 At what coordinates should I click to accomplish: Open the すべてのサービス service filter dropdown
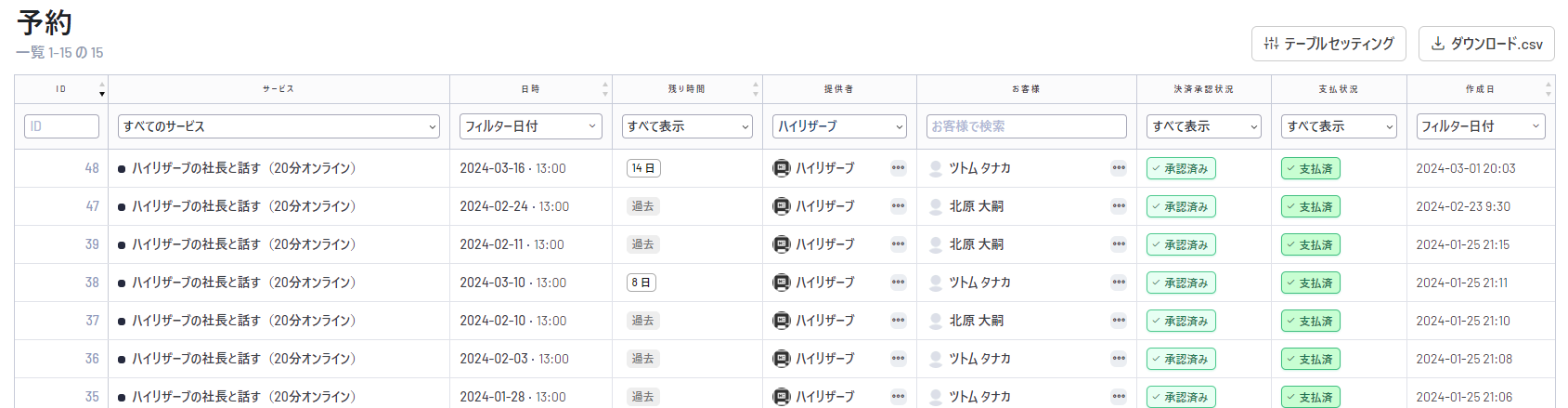click(x=279, y=126)
